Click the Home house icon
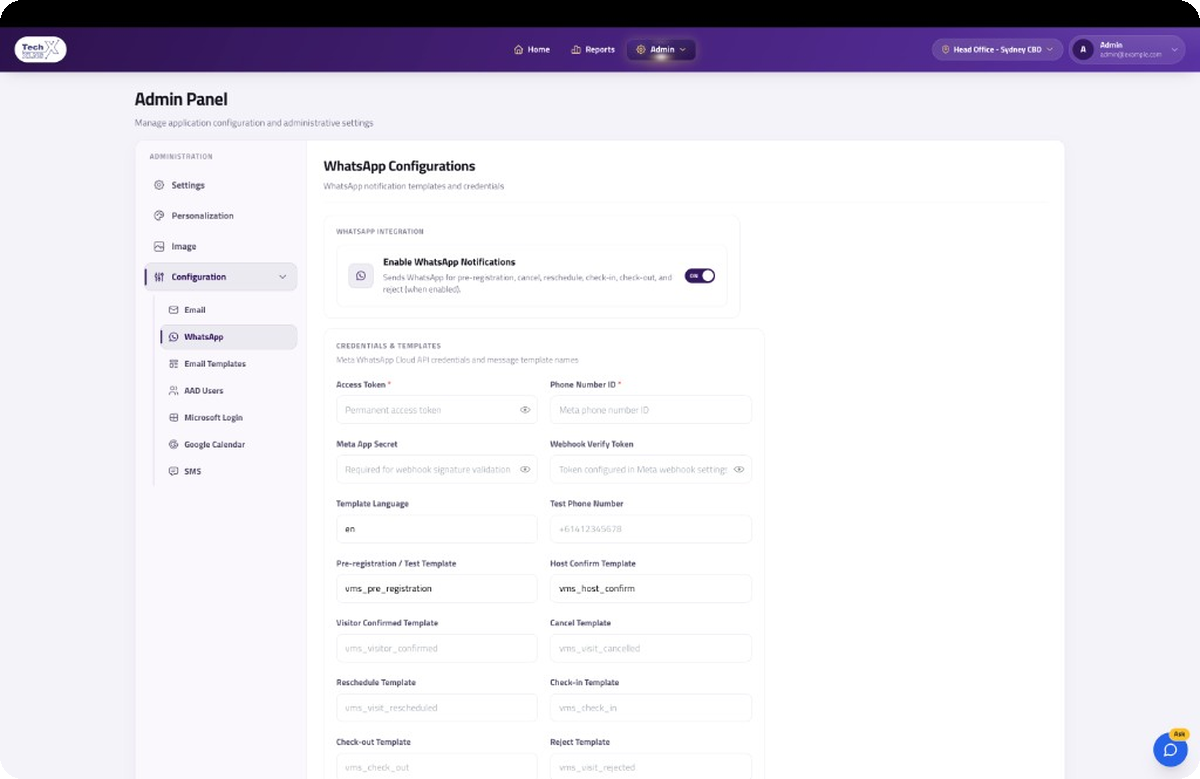Viewport: 1200px width, 779px height. point(518,49)
